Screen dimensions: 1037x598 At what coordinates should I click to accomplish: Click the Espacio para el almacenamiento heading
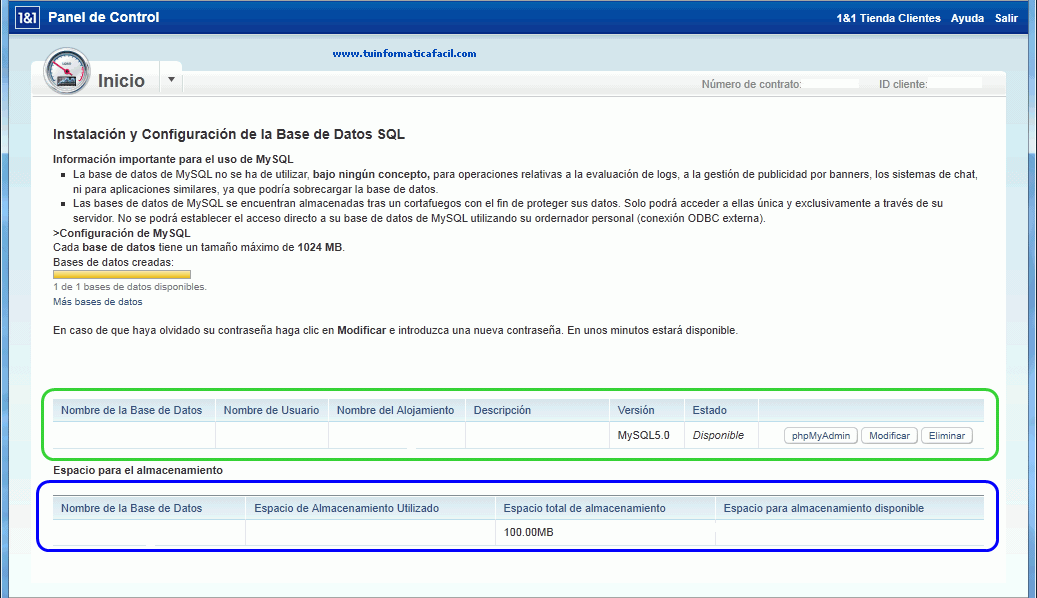pyautogui.click(x=138, y=470)
